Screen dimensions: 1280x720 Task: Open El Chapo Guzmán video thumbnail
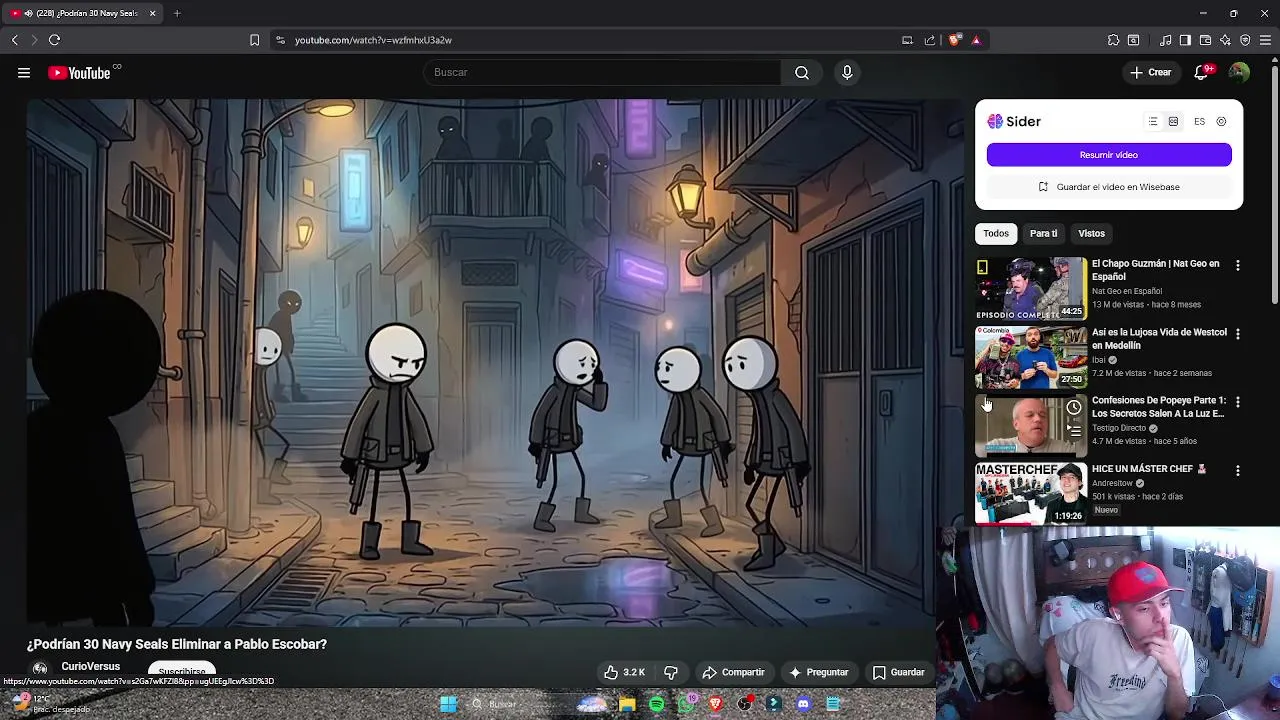coord(1031,288)
